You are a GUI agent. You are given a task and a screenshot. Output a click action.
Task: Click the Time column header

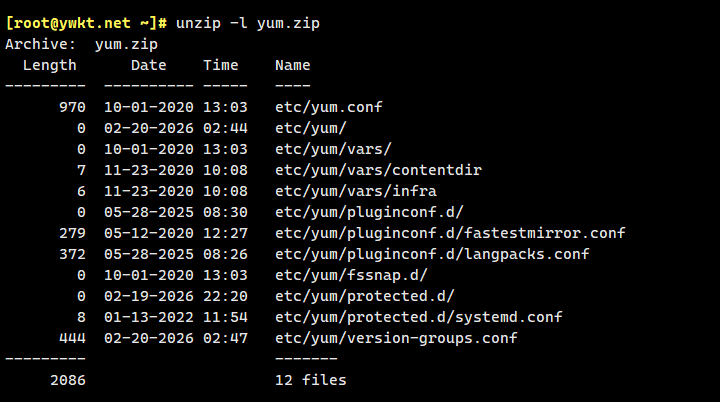pos(220,65)
